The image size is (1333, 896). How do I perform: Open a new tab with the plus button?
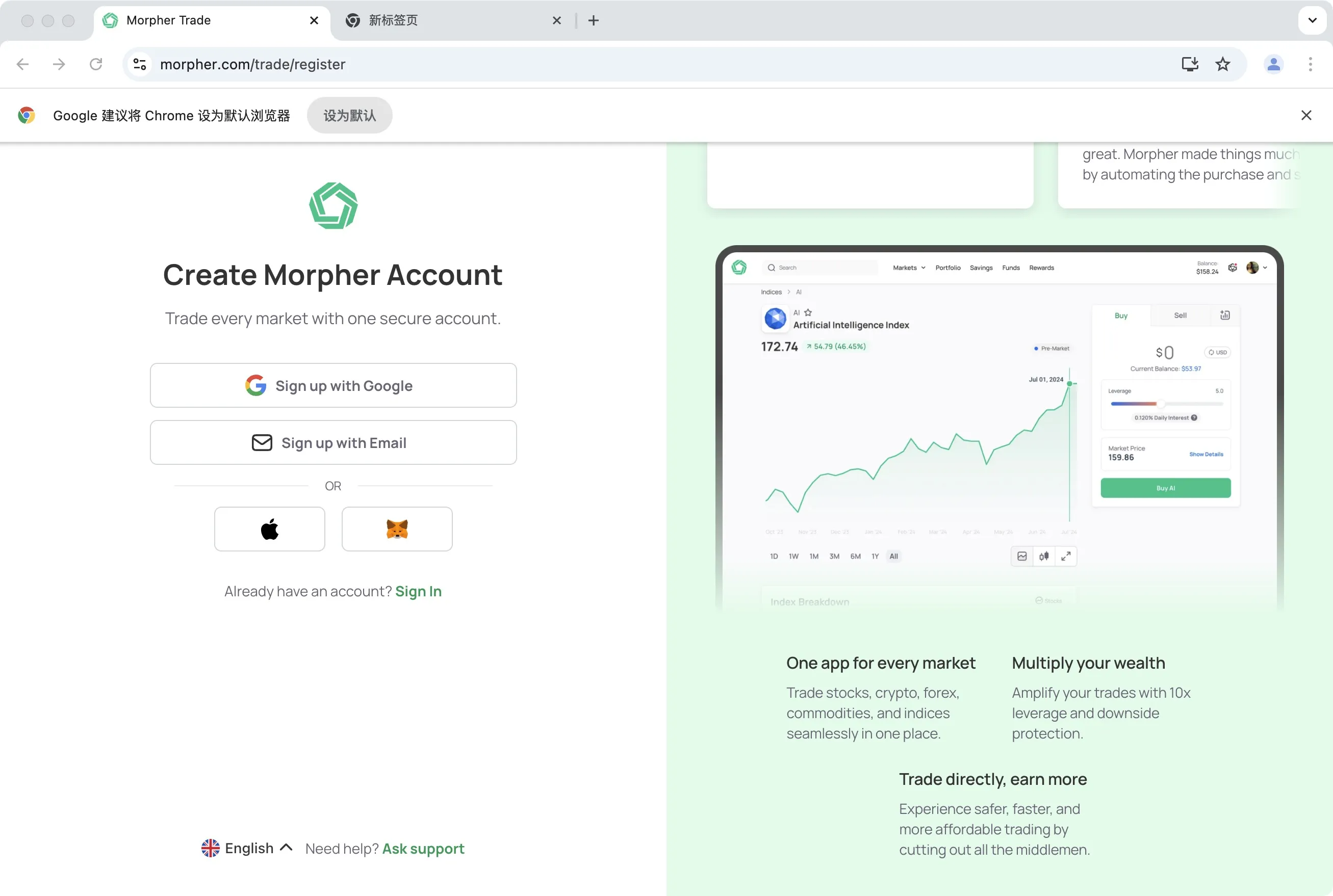[x=594, y=20]
